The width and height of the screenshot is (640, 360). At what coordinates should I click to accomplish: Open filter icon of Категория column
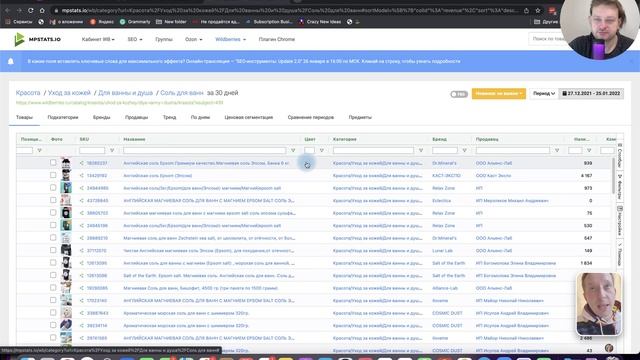coord(421,151)
